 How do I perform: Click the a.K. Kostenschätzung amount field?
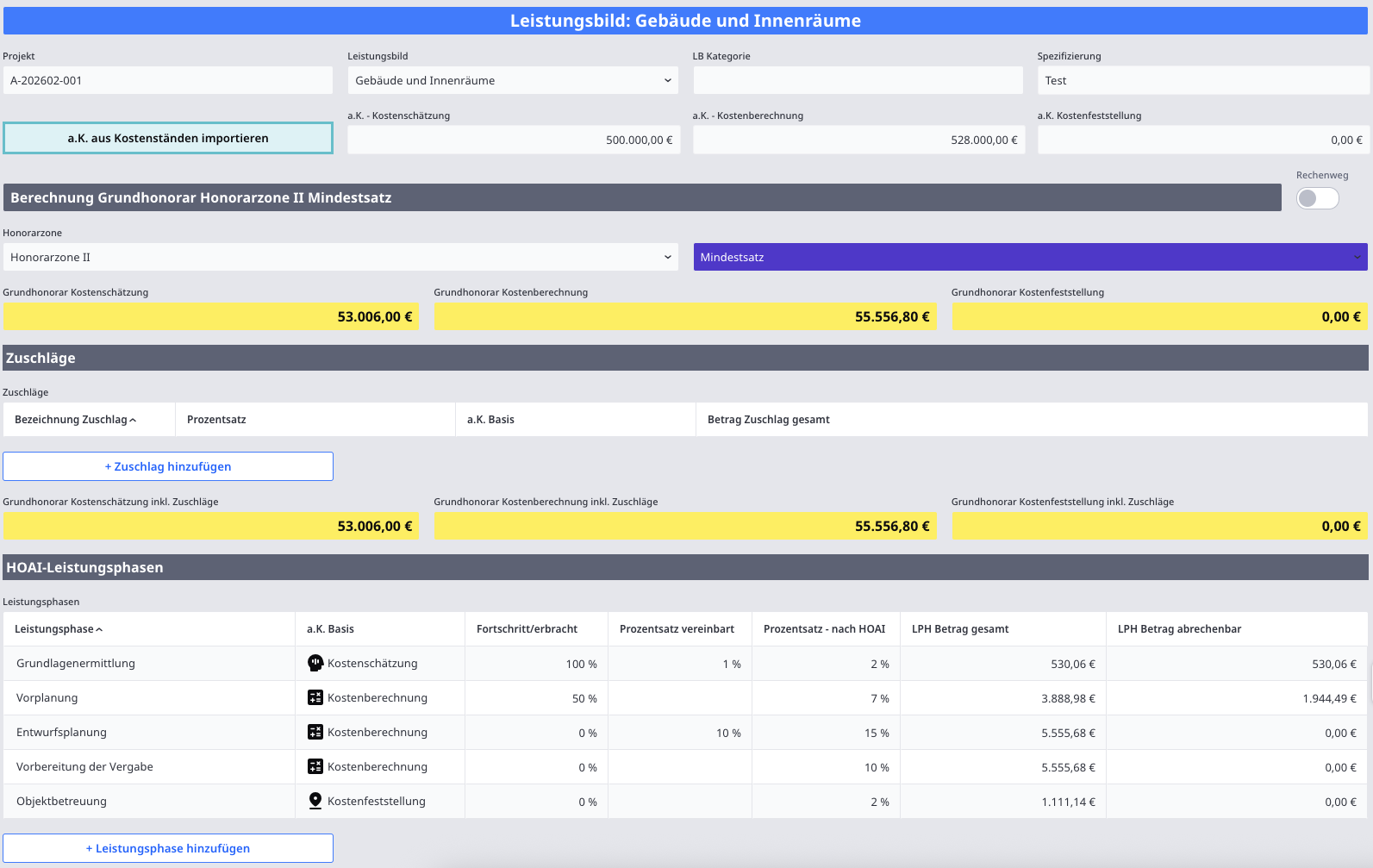[x=514, y=140]
